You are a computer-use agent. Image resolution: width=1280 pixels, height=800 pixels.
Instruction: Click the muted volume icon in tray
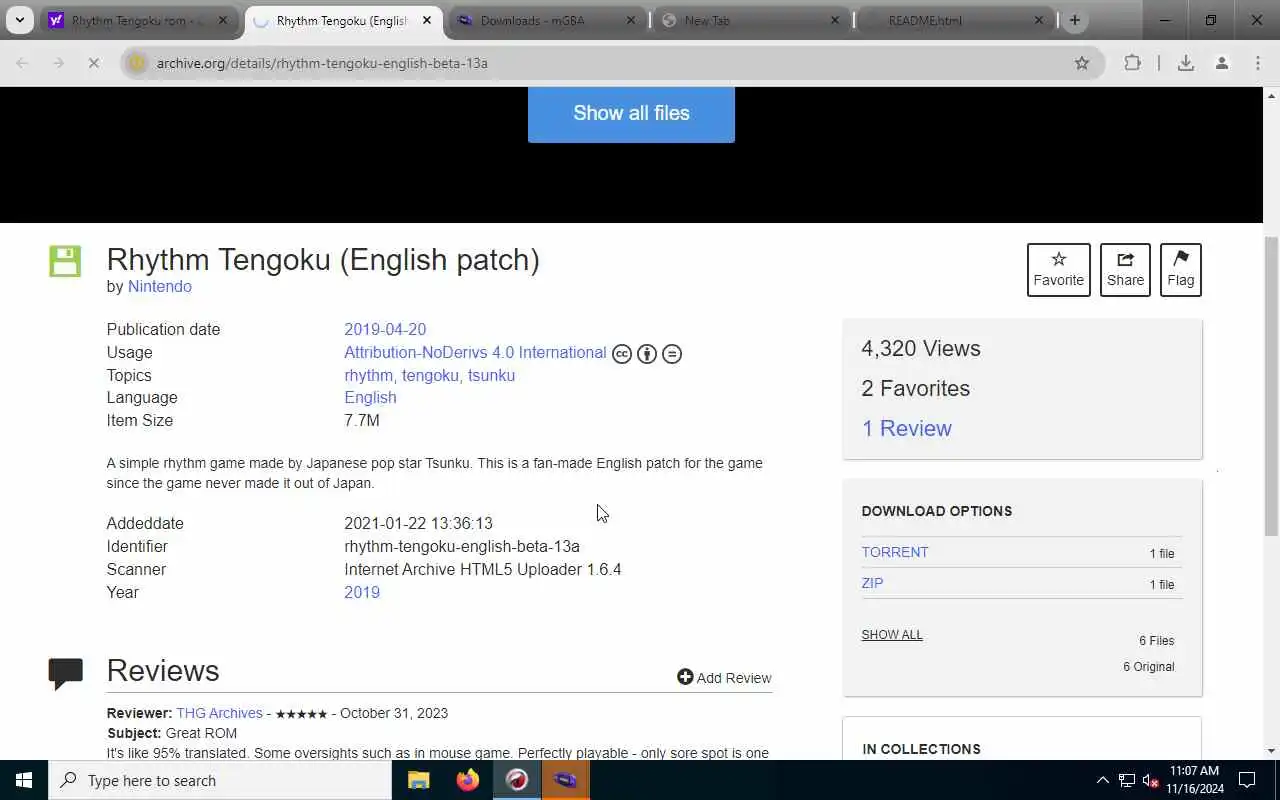pyautogui.click(x=1151, y=780)
